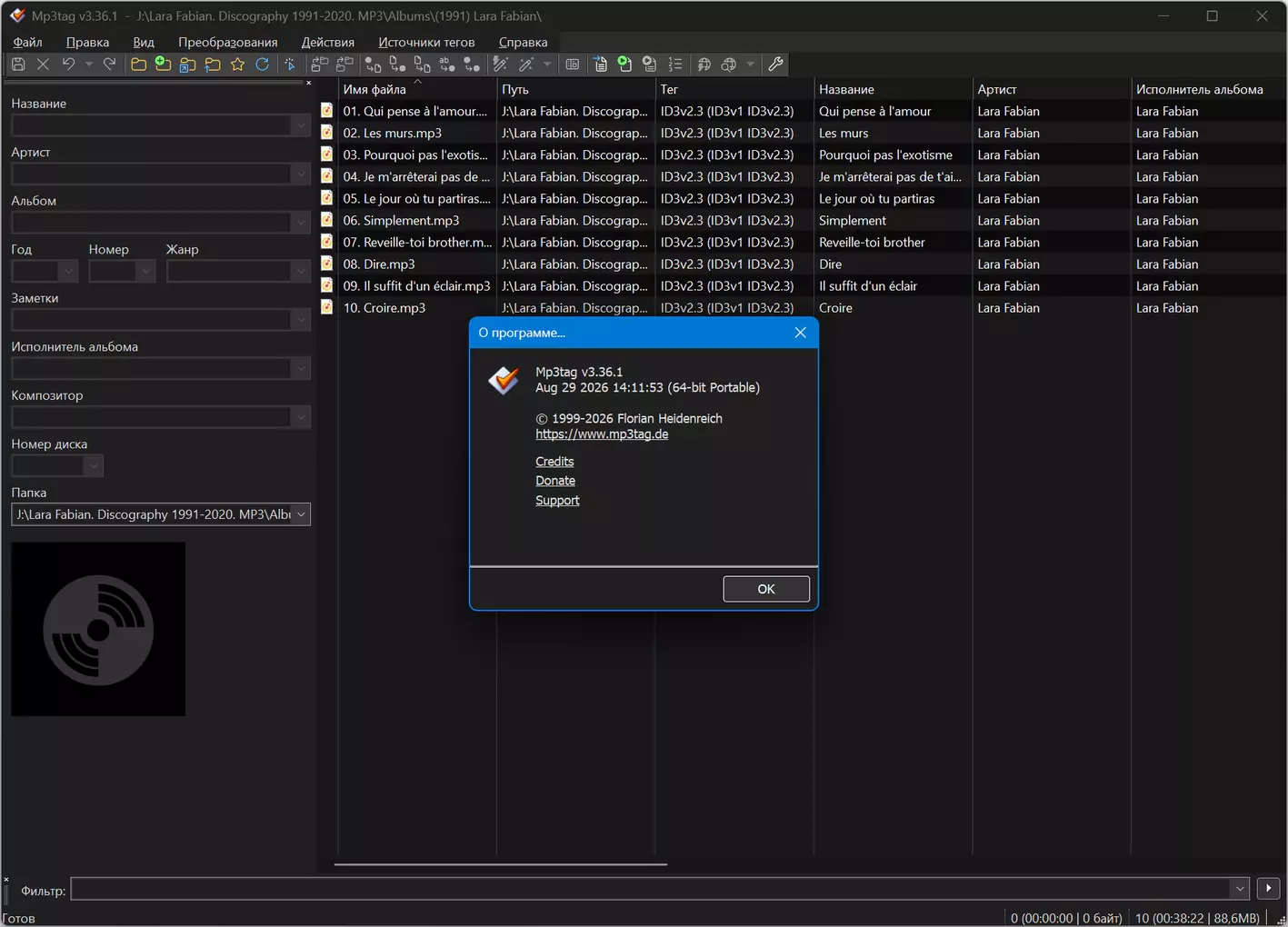Open the Правка menu

click(87, 42)
